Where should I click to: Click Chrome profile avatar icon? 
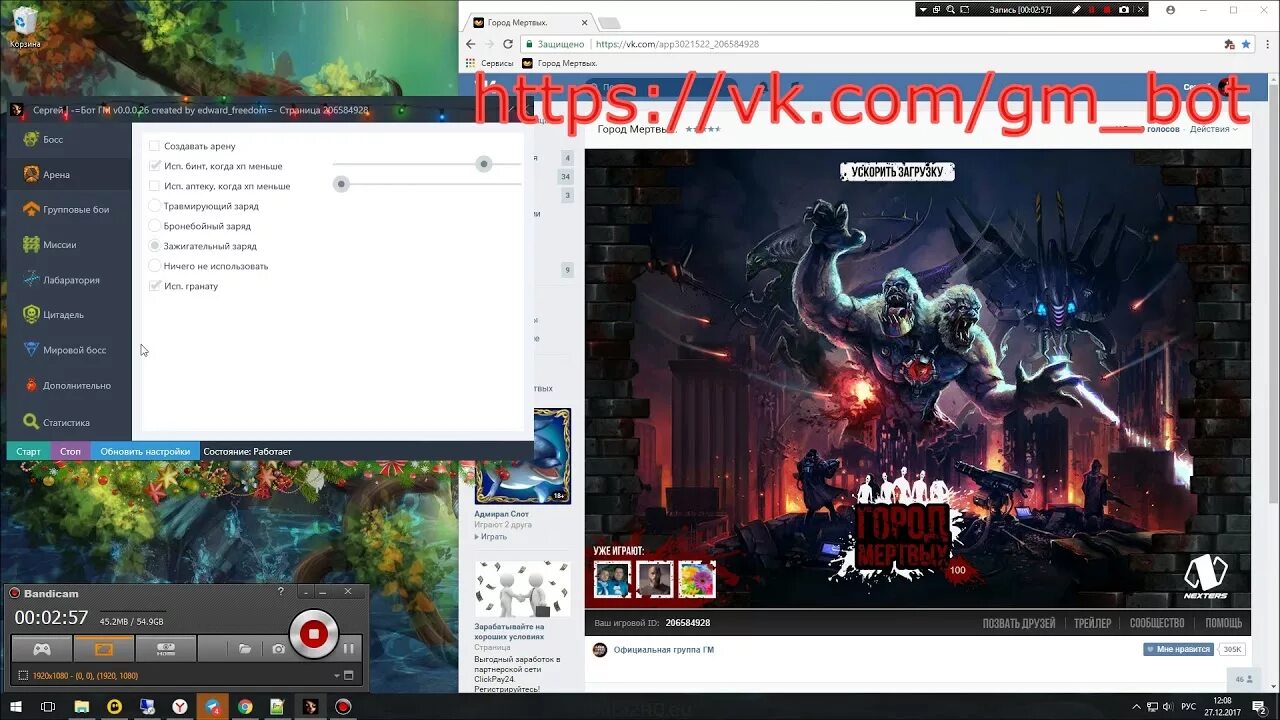click(x=1171, y=10)
